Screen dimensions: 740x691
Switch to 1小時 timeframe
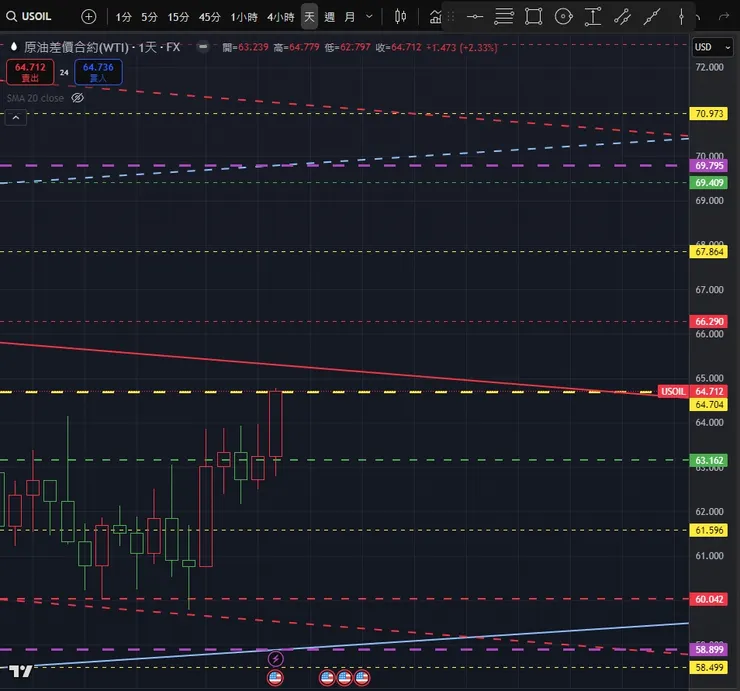(244, 17)
